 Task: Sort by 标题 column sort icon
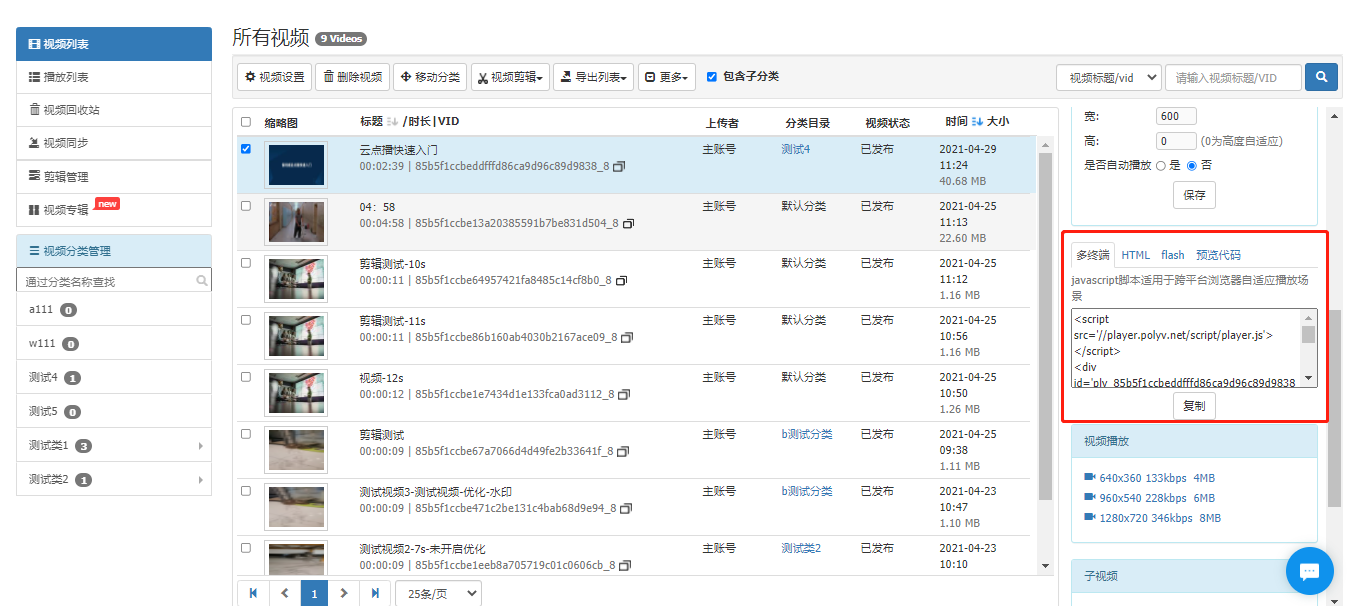(x=392, y=122)
